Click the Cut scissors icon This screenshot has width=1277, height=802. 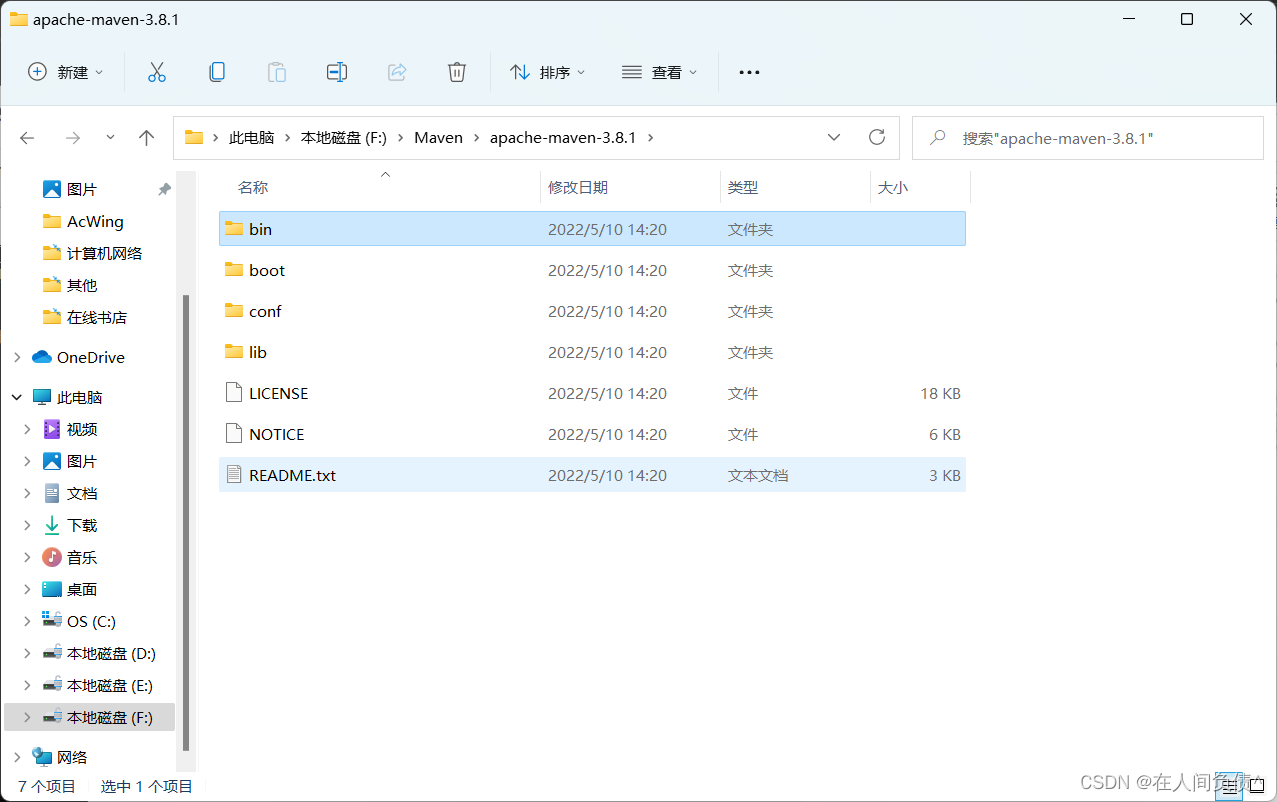(157, 72)
